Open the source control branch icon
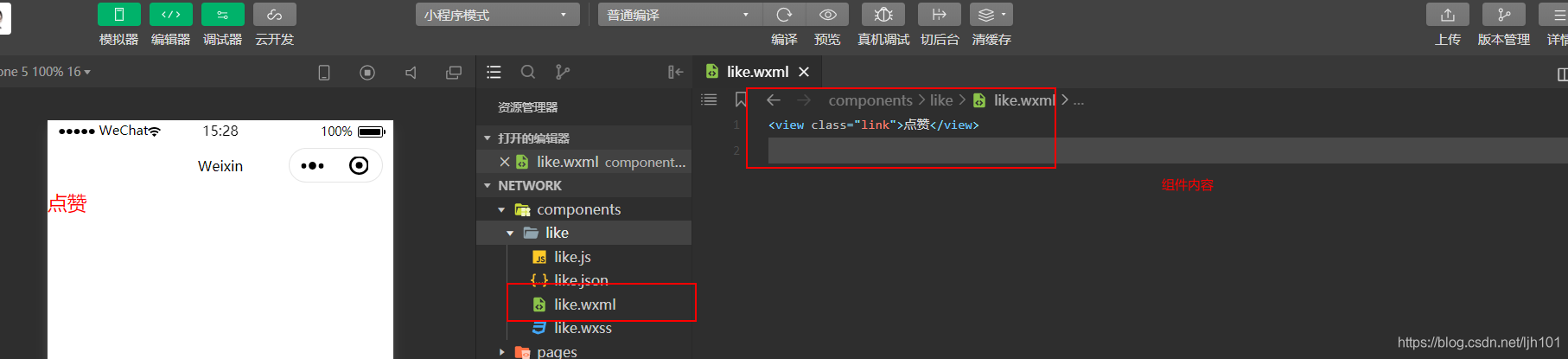Screen dimensions: 1568x359 [x=563, y=72]
